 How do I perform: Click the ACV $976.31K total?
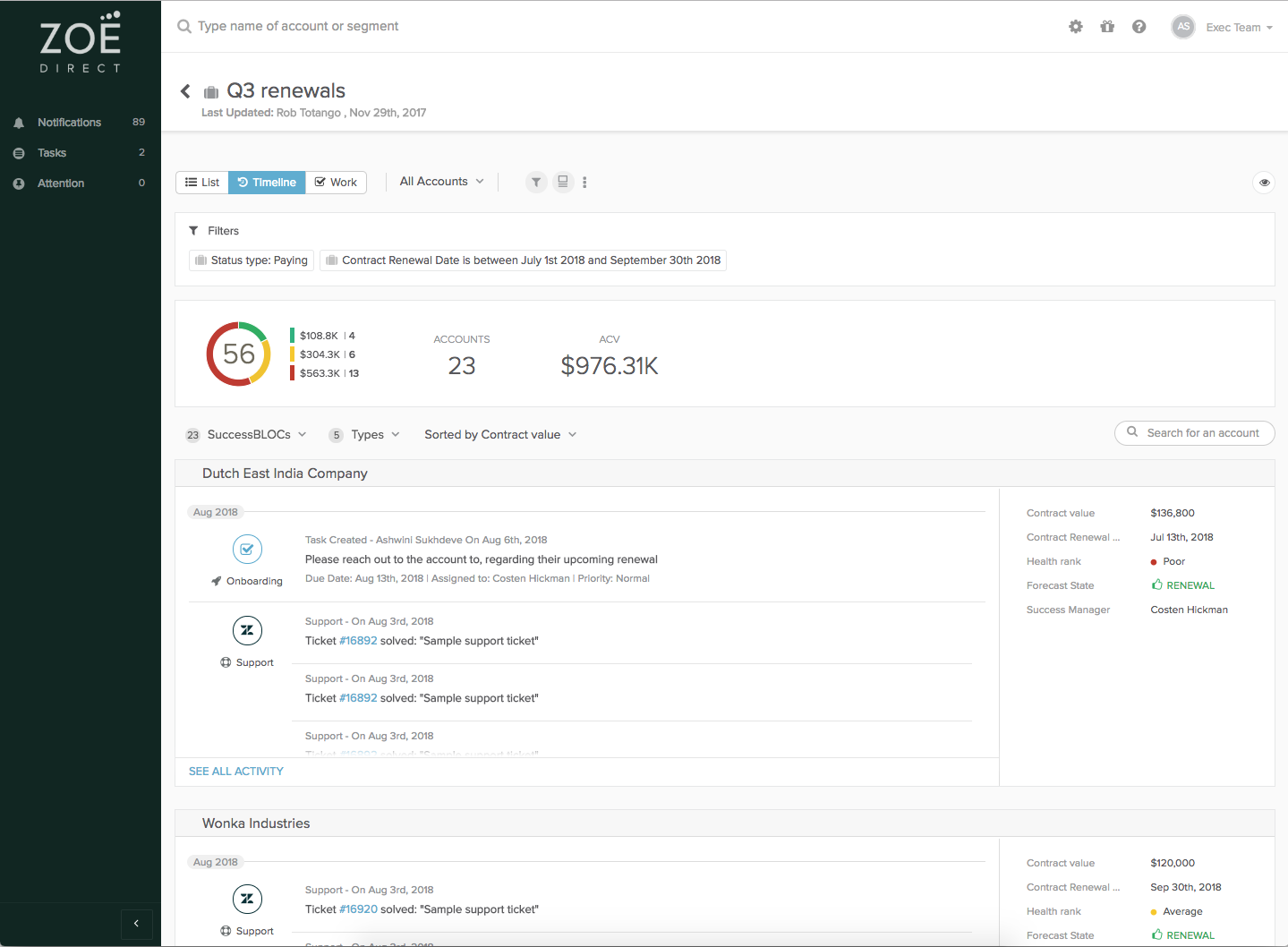click(610, 366)
